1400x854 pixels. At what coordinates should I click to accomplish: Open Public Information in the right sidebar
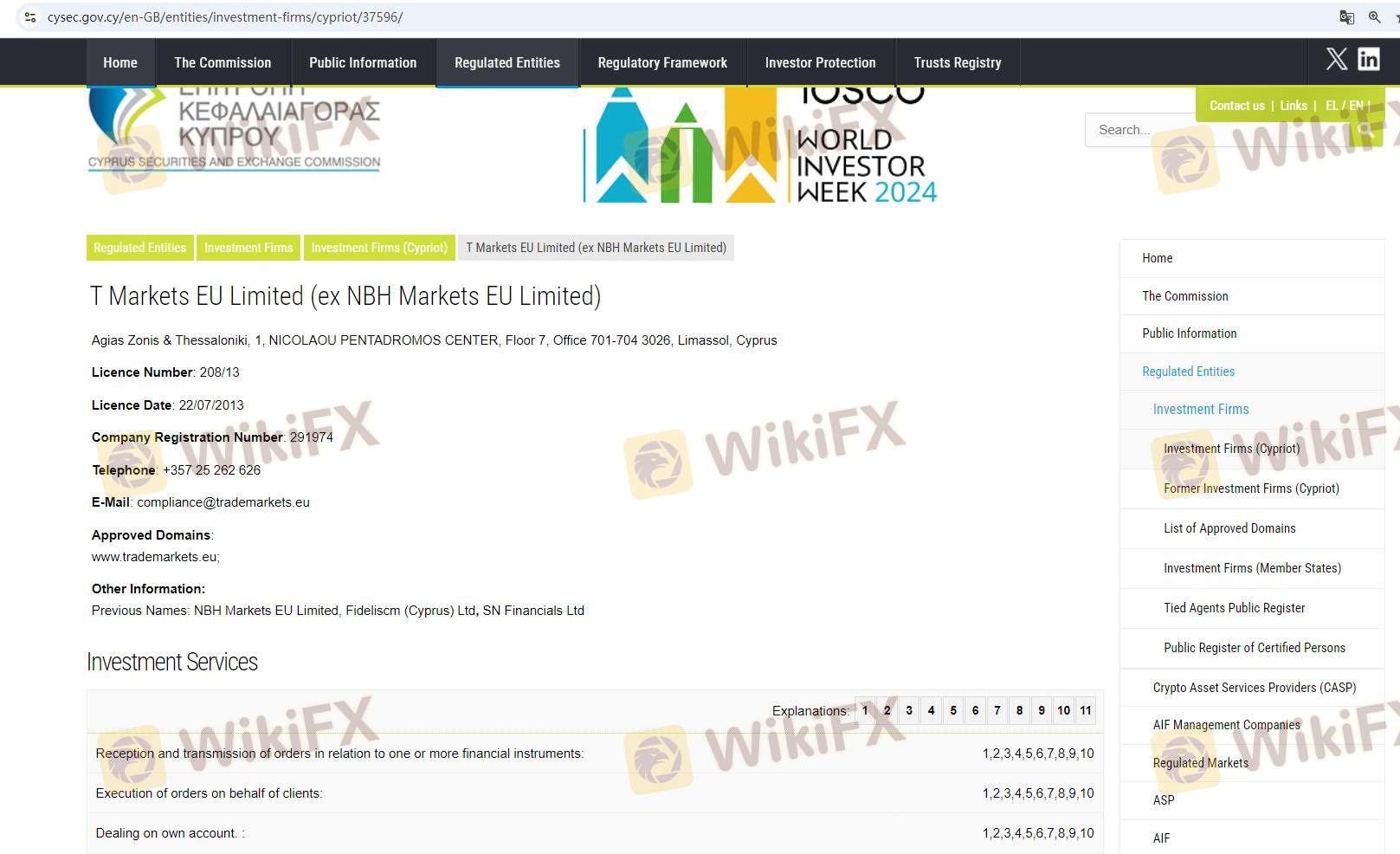[1252, 333]
